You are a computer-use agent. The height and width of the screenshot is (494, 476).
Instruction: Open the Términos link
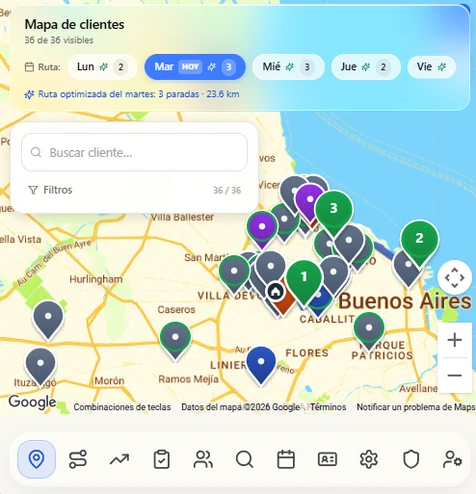pos(328,407)
